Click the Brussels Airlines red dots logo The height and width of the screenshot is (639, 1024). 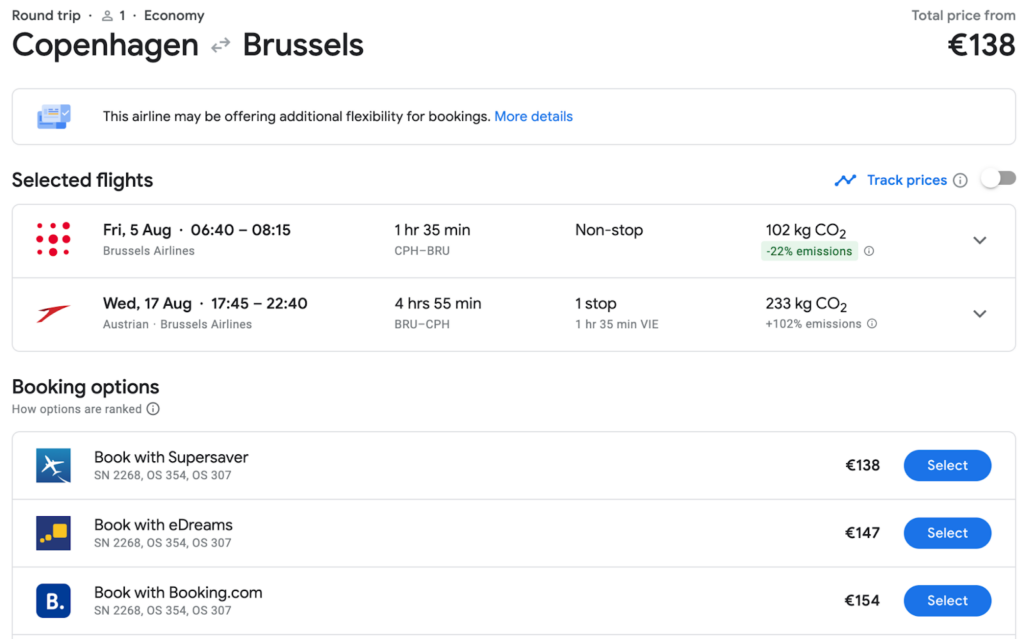tap(53, 240)
